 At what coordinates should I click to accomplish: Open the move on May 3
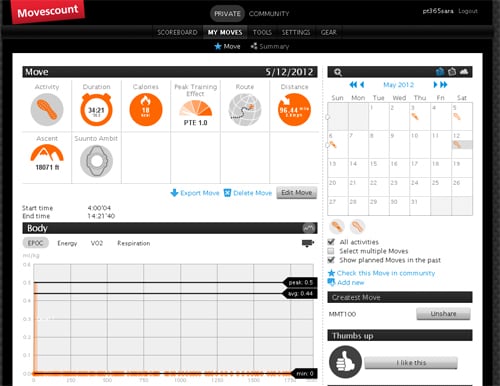(x=415, y=117)
